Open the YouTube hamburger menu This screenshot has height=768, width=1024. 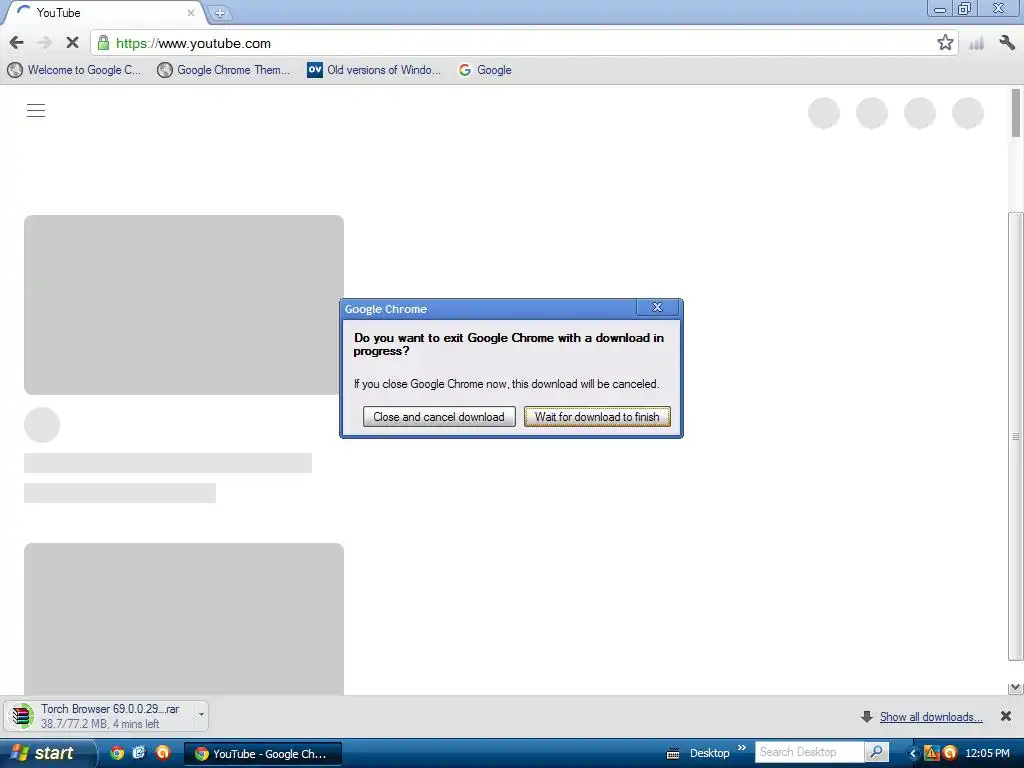pos(36,110)
